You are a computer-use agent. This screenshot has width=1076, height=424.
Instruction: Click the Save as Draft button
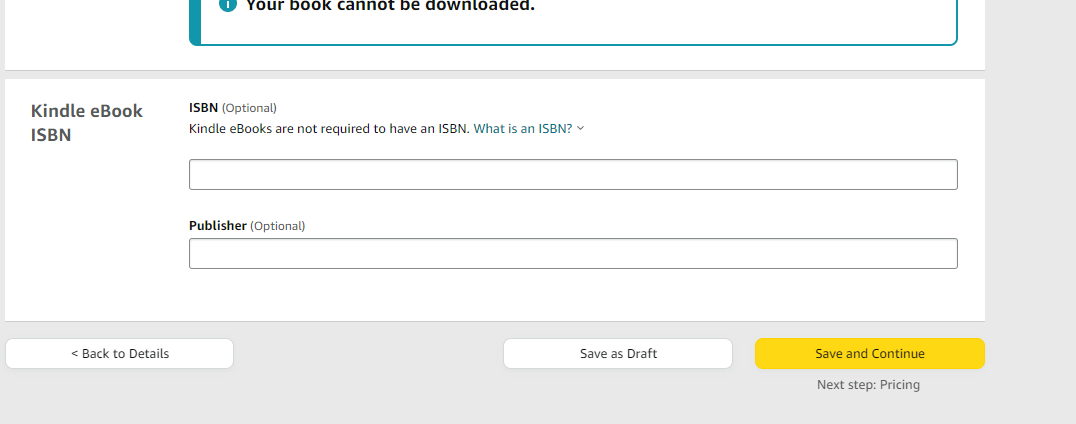[x=618, y=353]
